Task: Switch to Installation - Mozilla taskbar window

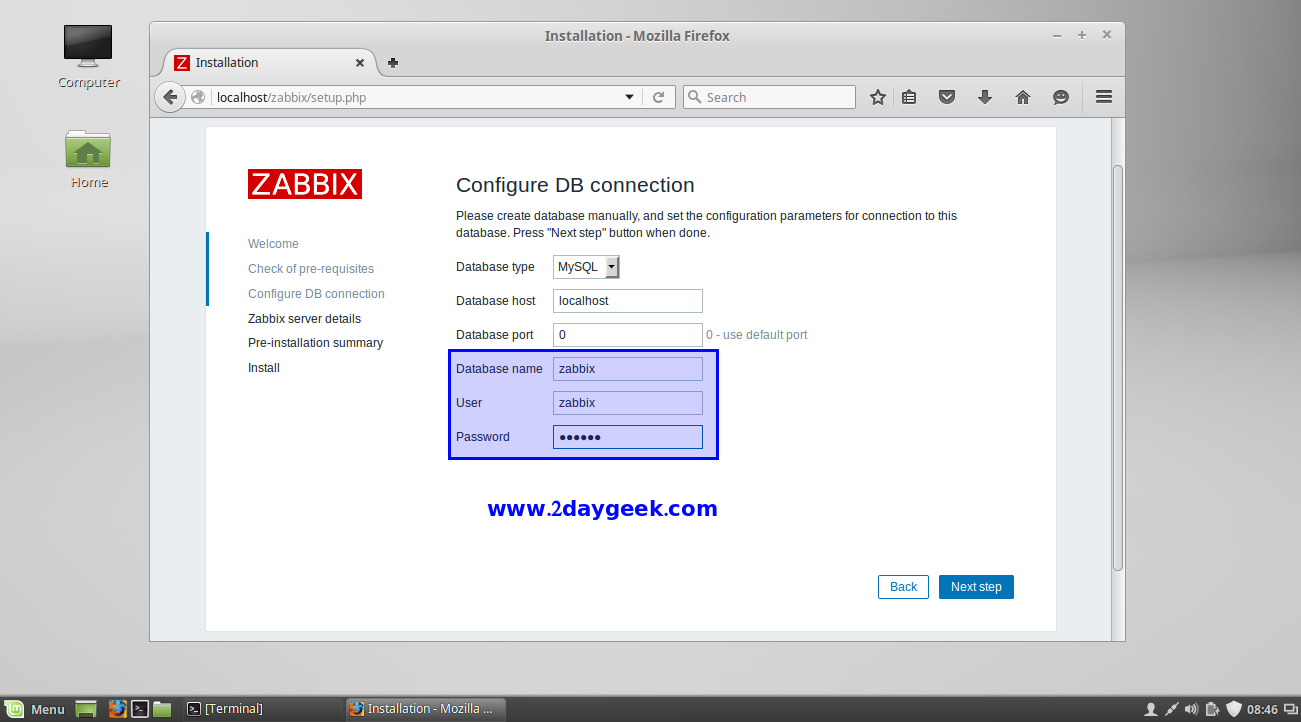Action: (x=426, y=709)
